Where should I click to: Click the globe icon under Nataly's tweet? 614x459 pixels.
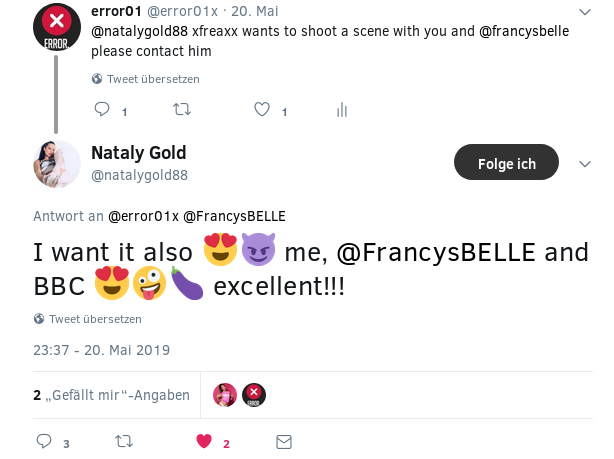tap(39, 319)
